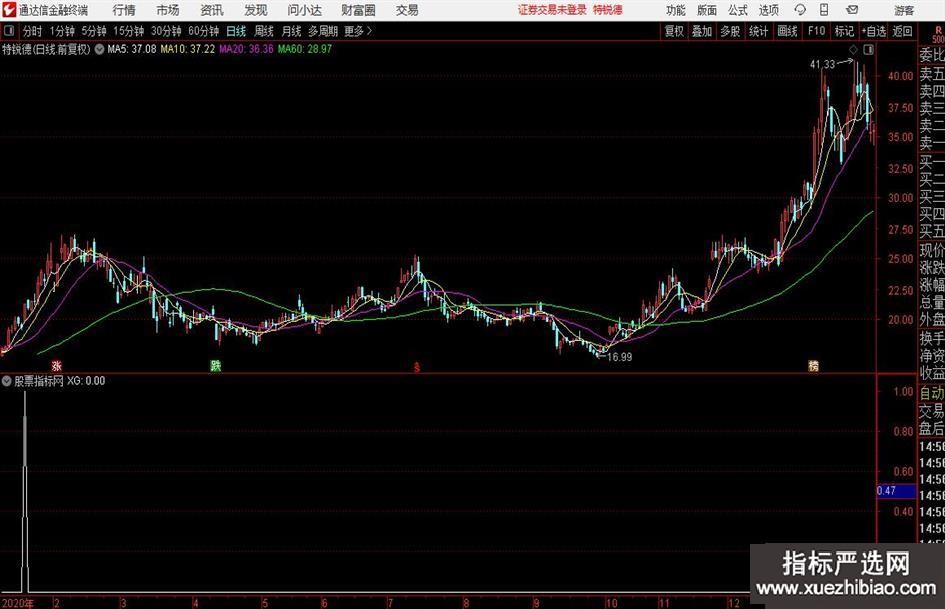Click the 涨 marker below the chart
Screen dimensions: 945x609
[x=57, y=365]
